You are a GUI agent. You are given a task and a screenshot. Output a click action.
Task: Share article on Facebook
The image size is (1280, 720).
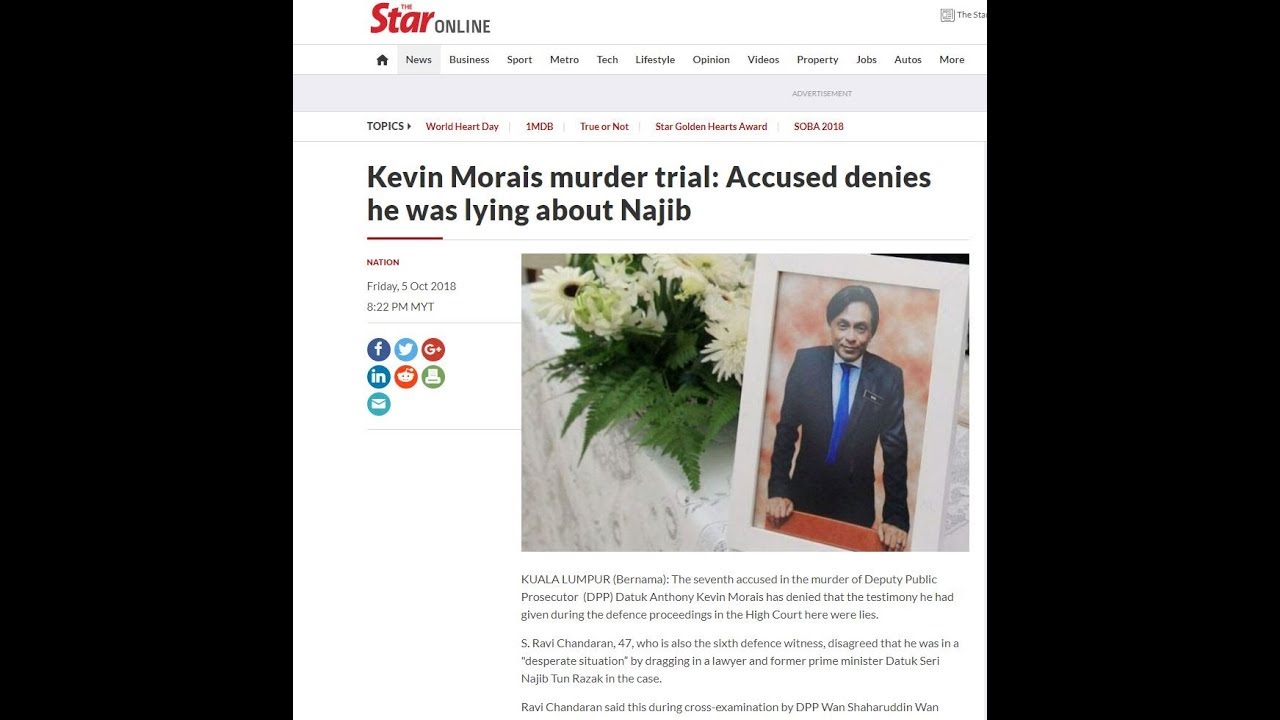point(379,349)
